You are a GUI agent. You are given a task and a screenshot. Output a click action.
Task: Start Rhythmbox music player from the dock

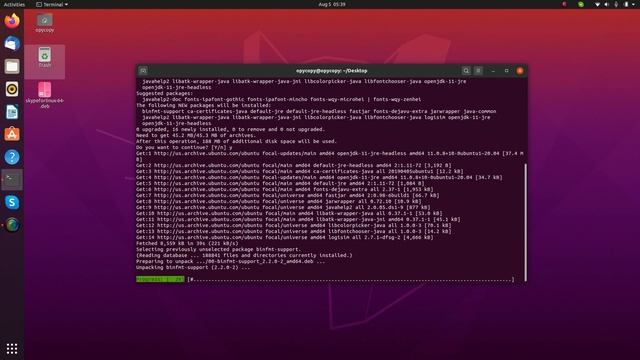(12, 89)
